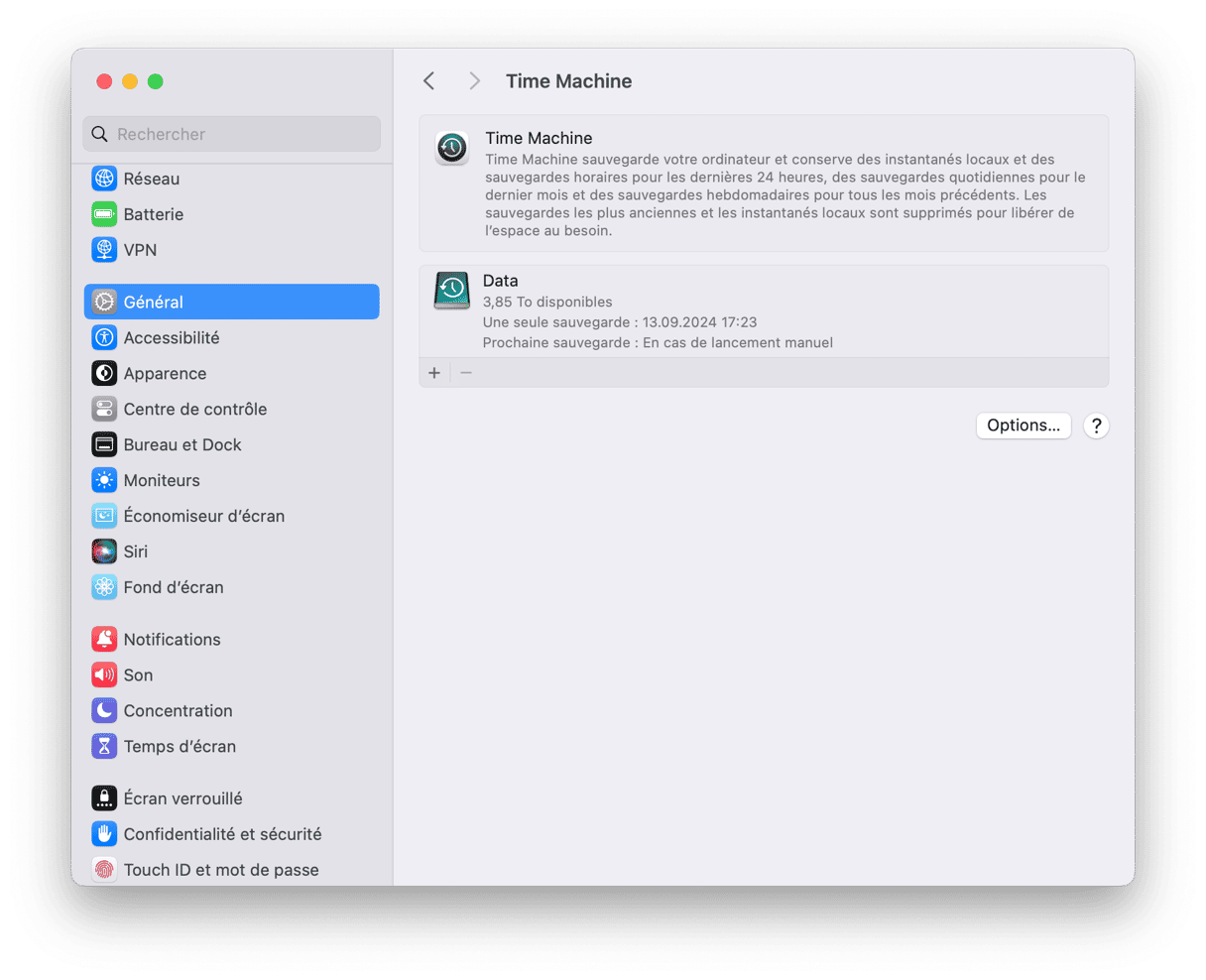Select the Général sidebar item

(231, 303)
